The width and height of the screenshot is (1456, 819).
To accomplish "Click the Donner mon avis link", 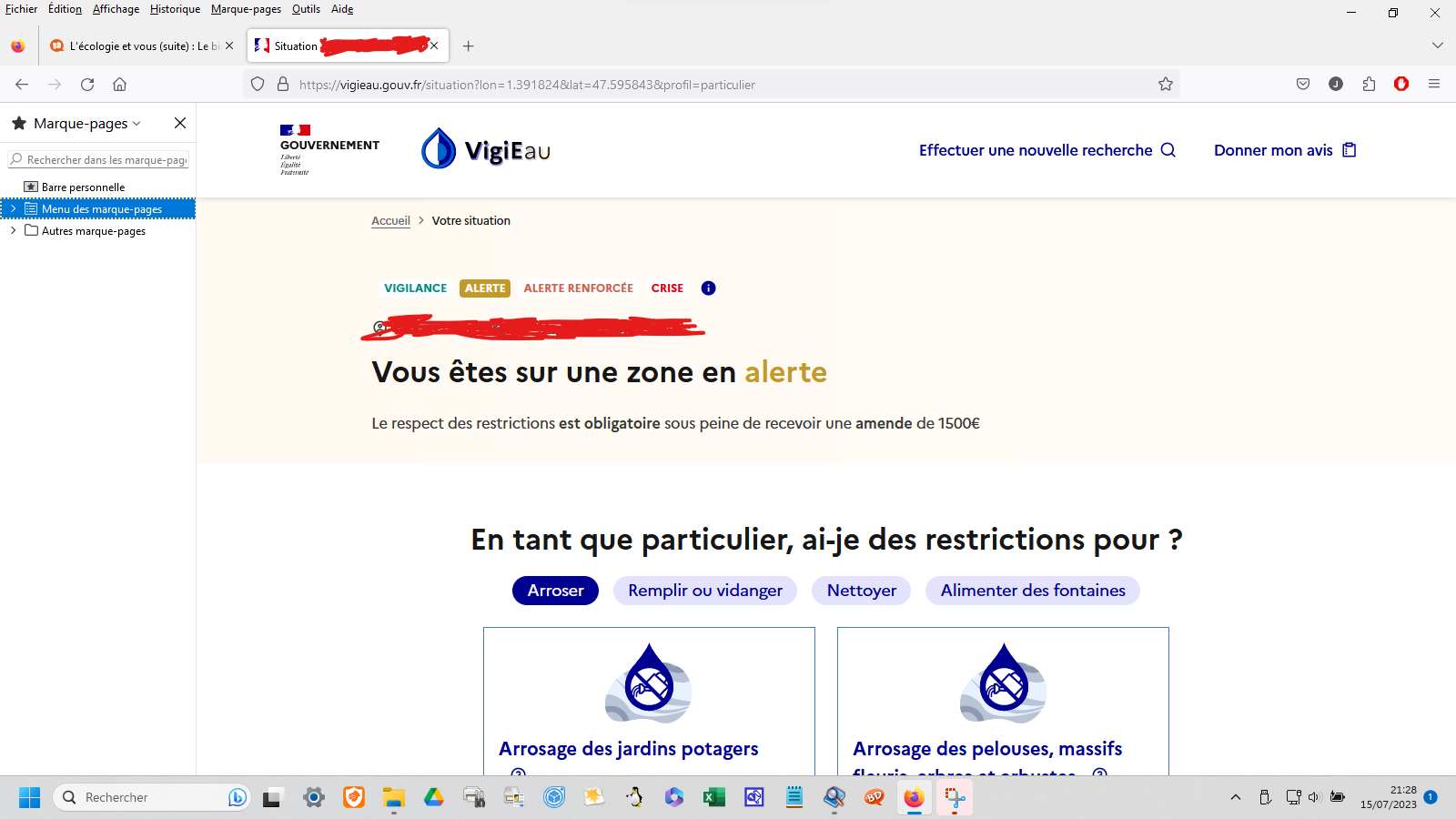I will click(x=1284, y=150).
